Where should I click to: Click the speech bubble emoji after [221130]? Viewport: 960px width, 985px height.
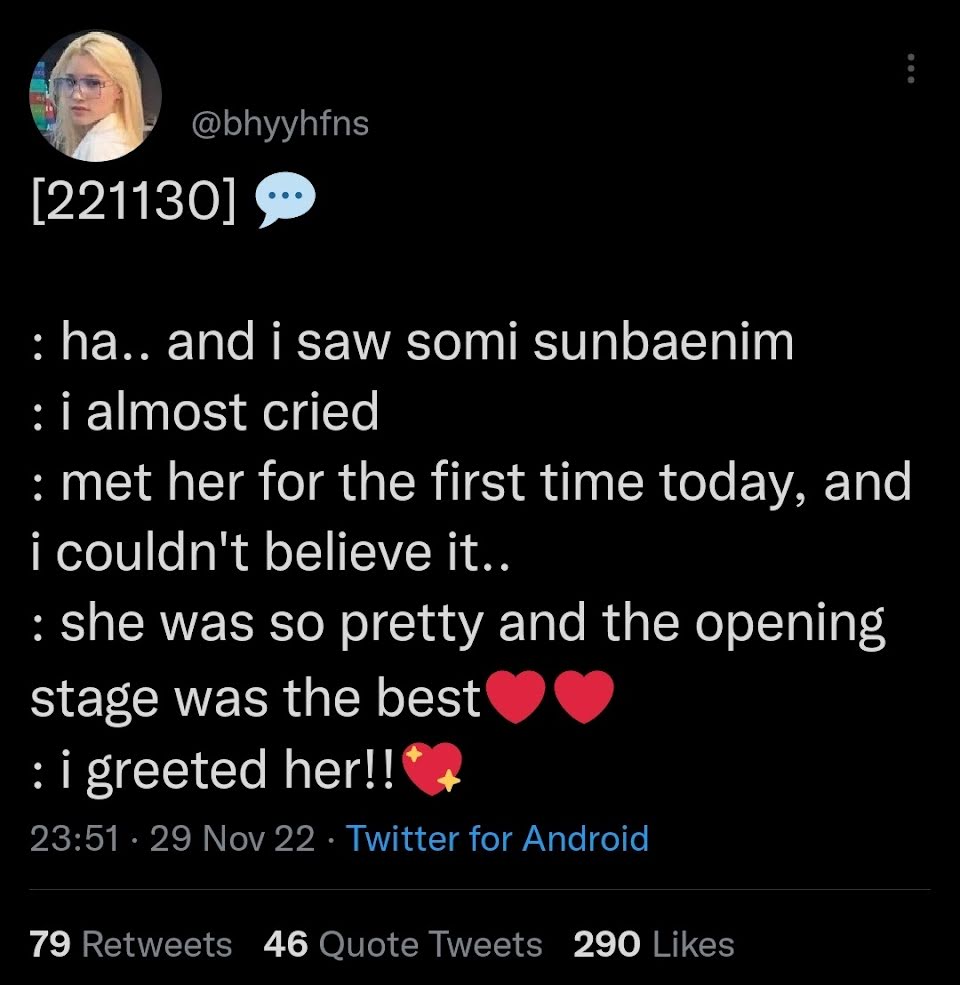[x=286, y=200]
